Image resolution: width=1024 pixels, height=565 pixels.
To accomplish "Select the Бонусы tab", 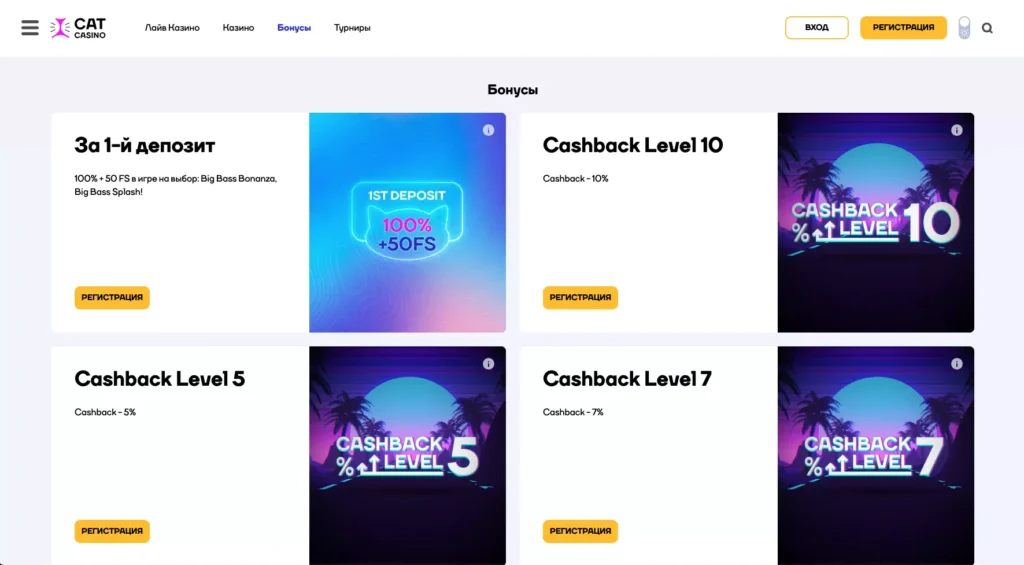I will point(294,27).
